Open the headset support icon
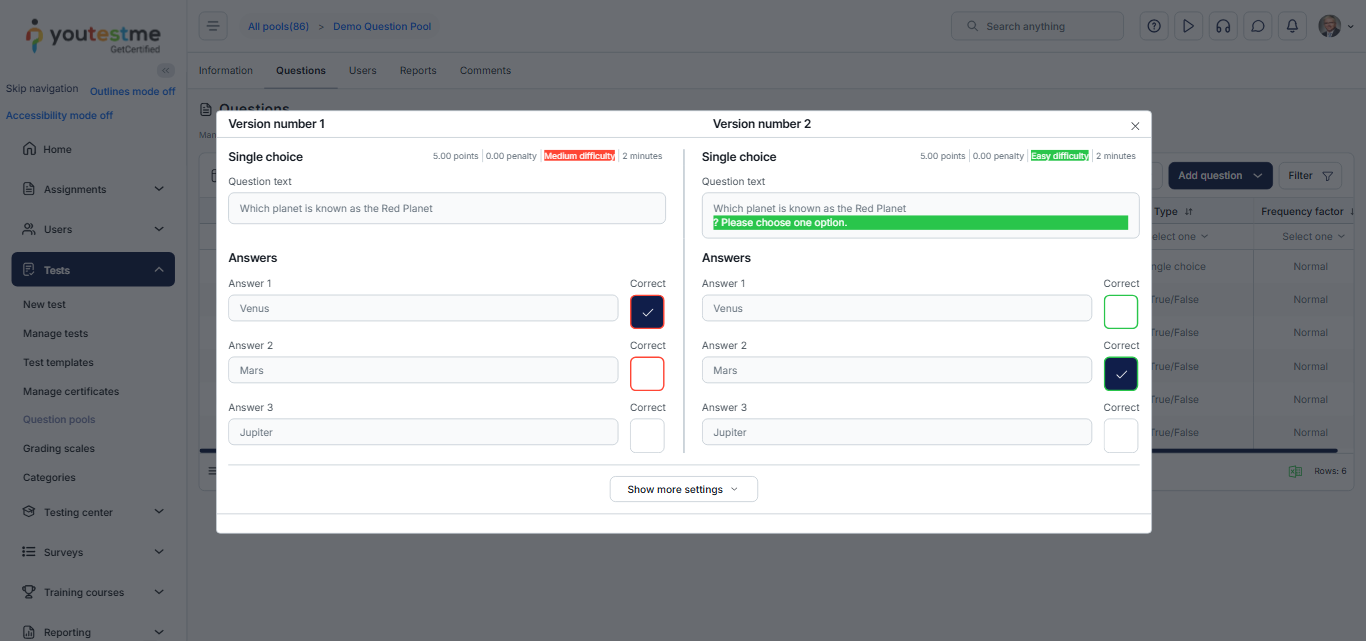This screenshot has height=641, width=1366. coord(1223,26)
